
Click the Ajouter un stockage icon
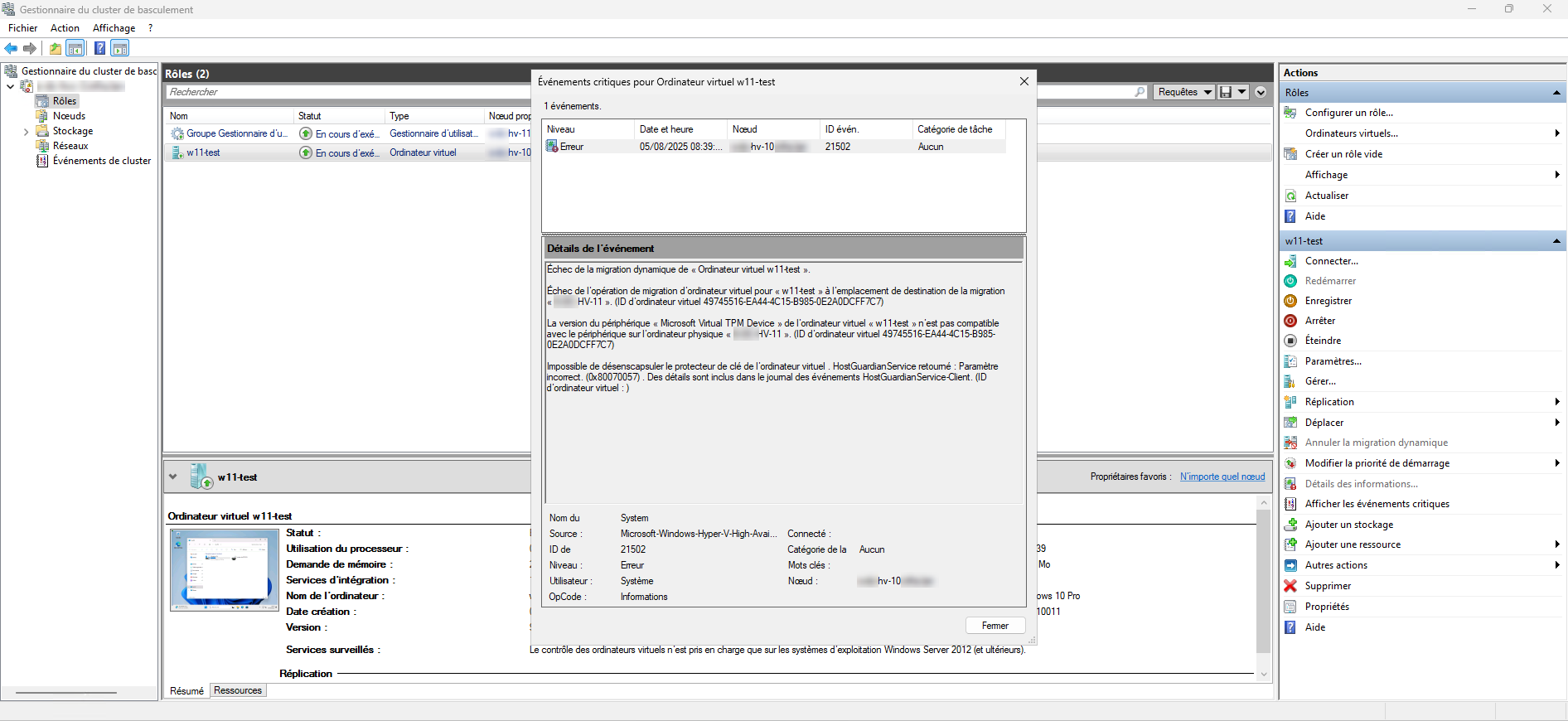point(1290,525)
